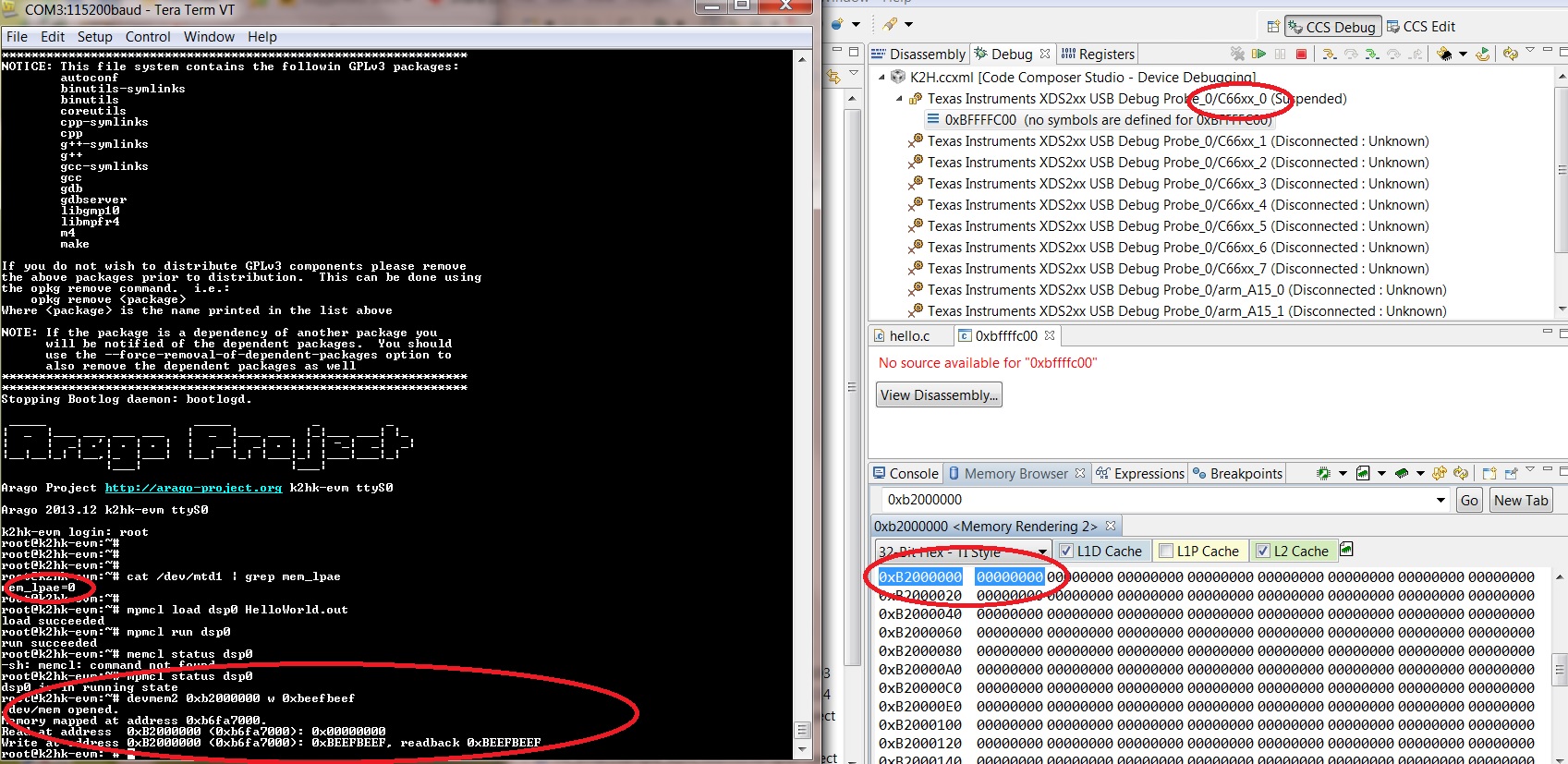Open arago-project.org link in Tera Term

click(x=193, y=488)
